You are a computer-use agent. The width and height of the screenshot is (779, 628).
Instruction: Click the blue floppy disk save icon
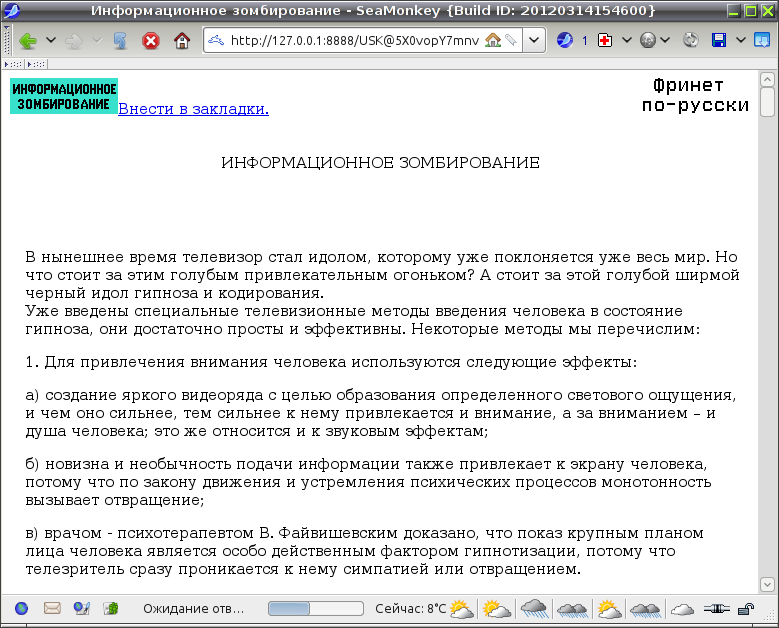tap(718, 41)
